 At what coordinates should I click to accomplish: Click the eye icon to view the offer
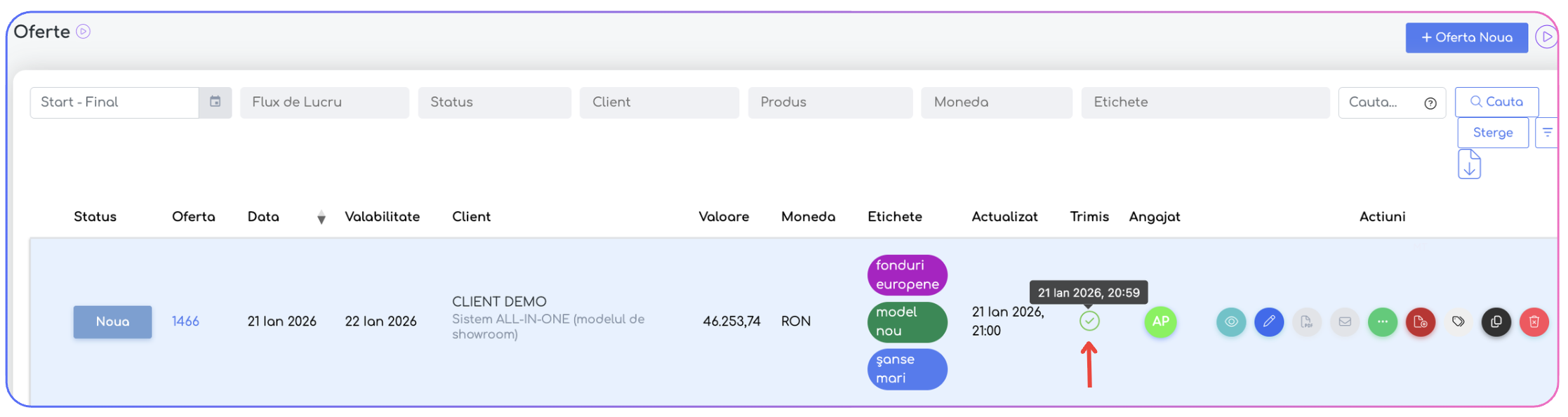click(x=1231, y=322)
